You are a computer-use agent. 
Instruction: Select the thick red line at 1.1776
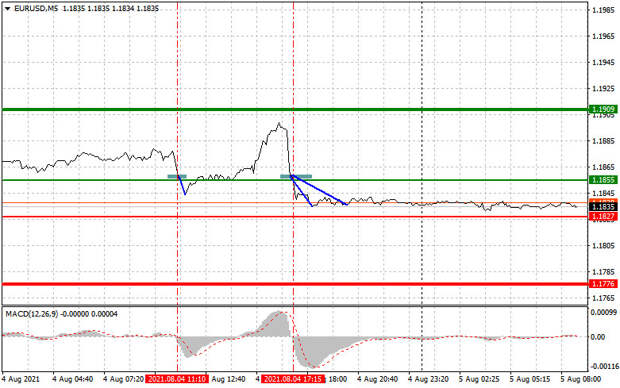coord(295,284)
